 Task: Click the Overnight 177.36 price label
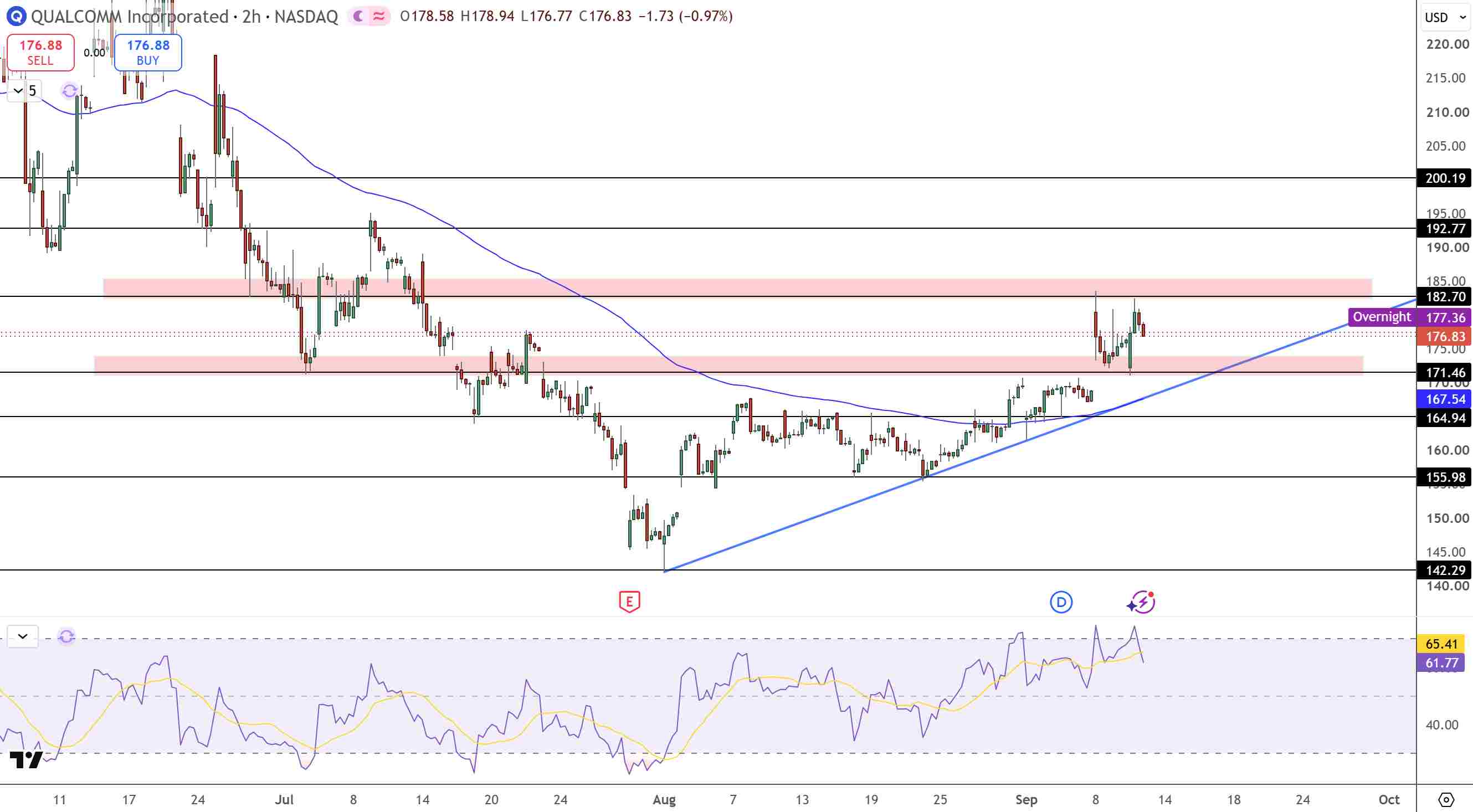click(1410, 317)
